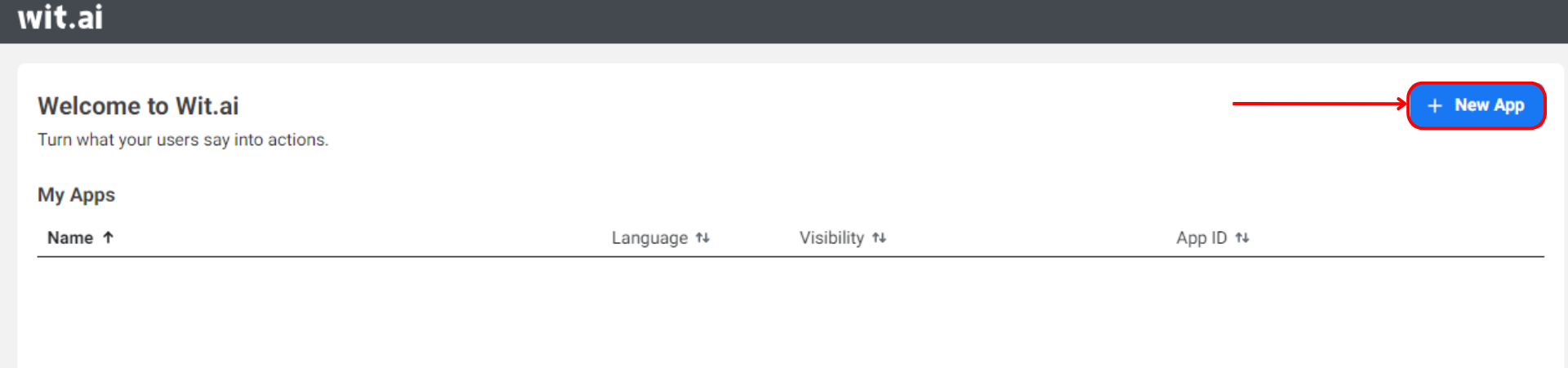Click the red arrow annotation line
Viewport: 1568px width, 368px height.
coord(1315,104)
